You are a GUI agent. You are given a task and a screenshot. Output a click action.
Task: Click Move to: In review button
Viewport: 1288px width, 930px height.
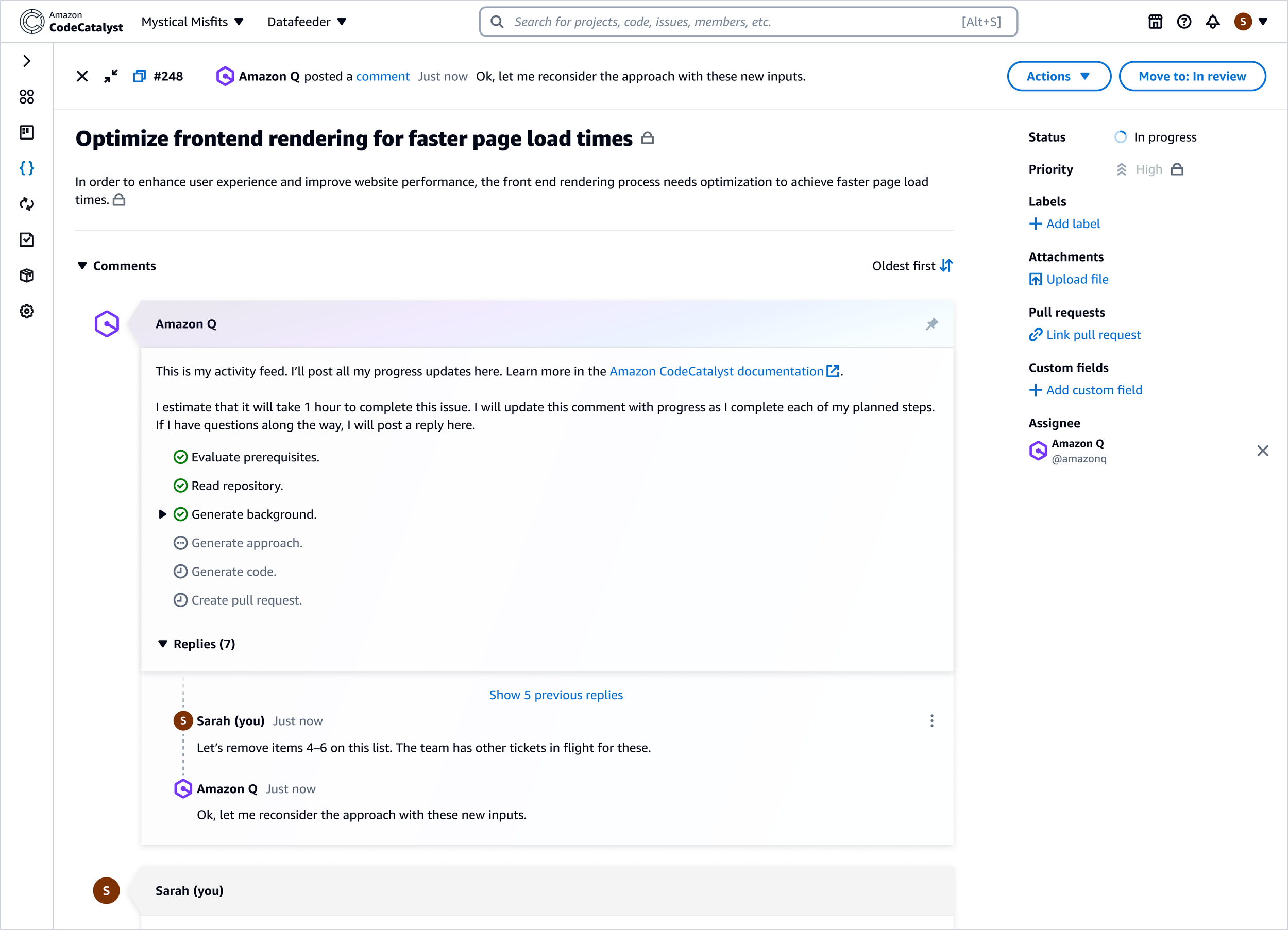1192,76
